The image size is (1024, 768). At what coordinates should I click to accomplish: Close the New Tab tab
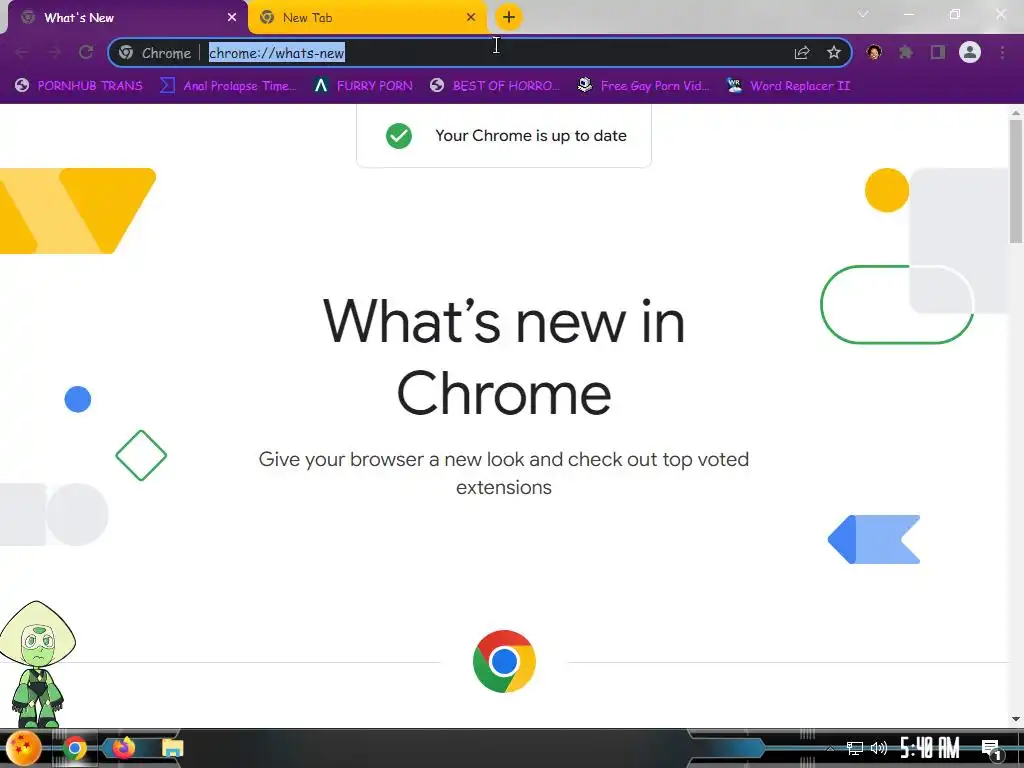pyautogui.click(x=471, y=18)
